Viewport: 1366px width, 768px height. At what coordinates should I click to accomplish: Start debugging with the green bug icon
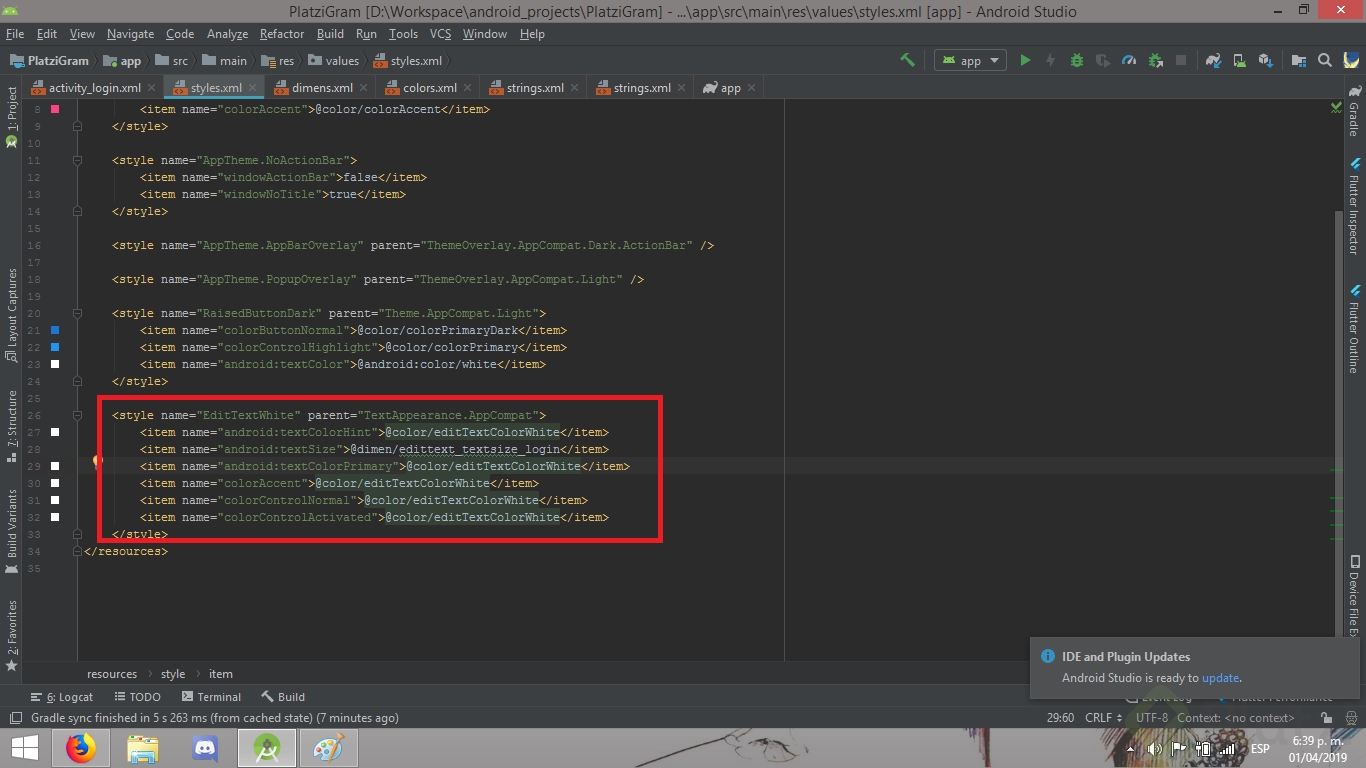(x=1077, y=60)
